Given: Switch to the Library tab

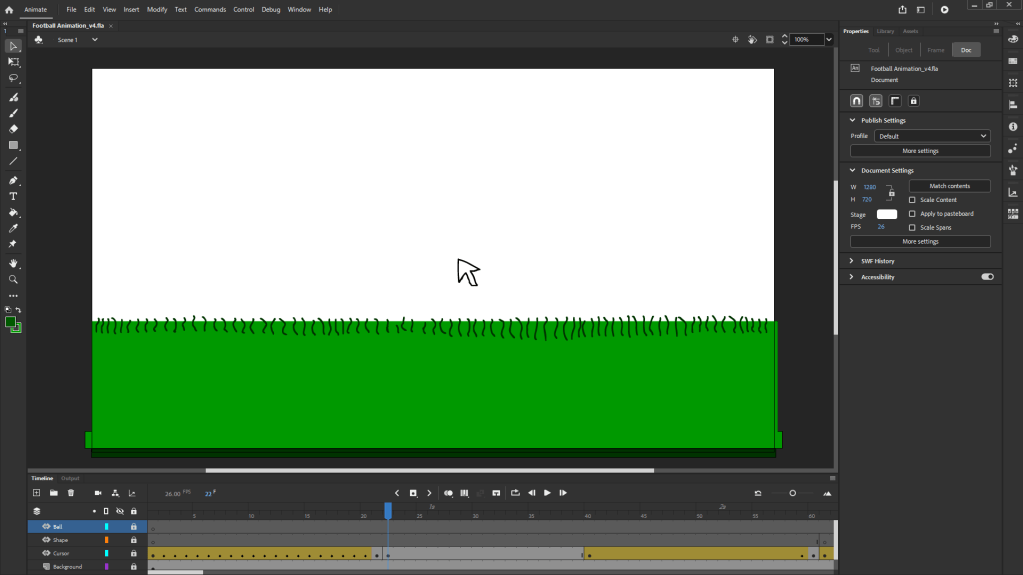Looking at the screenshot, I should 885,31.
